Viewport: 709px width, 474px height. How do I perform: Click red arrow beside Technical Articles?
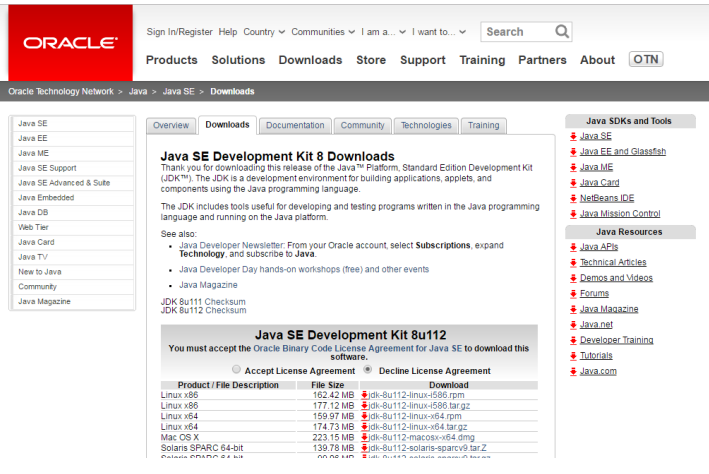573,262
